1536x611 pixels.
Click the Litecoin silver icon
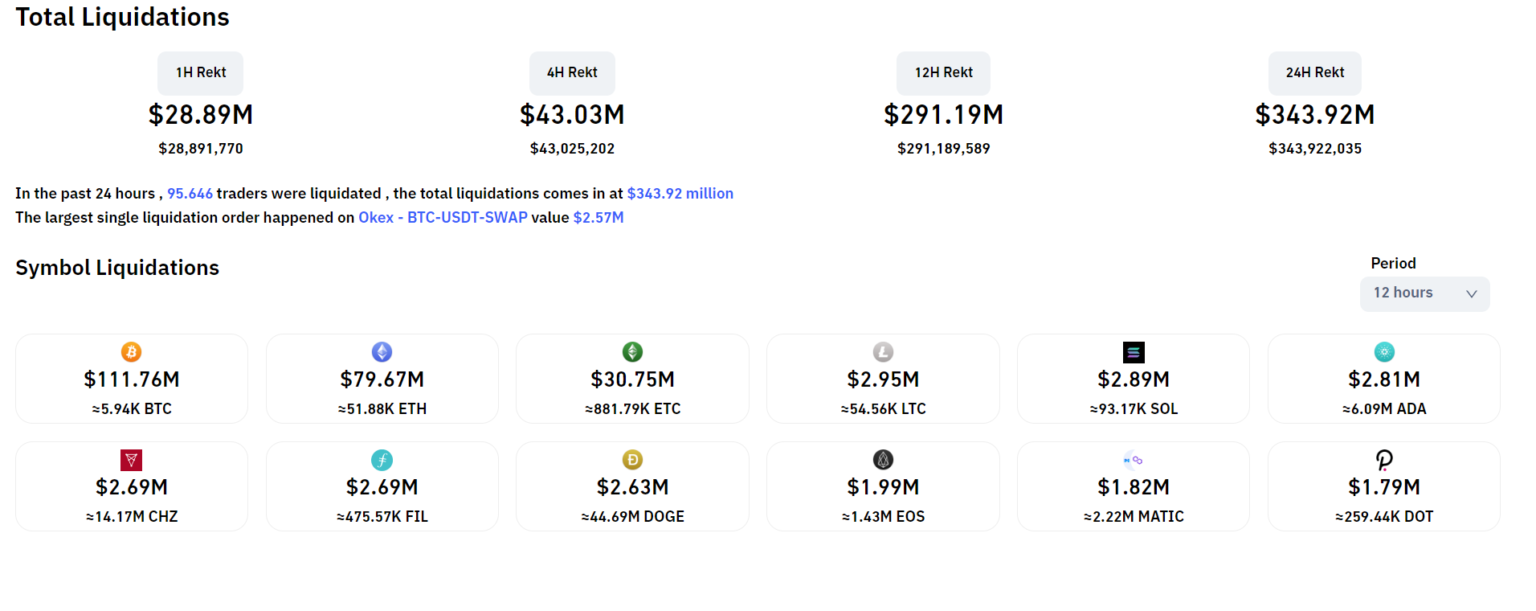pos(883,352)
